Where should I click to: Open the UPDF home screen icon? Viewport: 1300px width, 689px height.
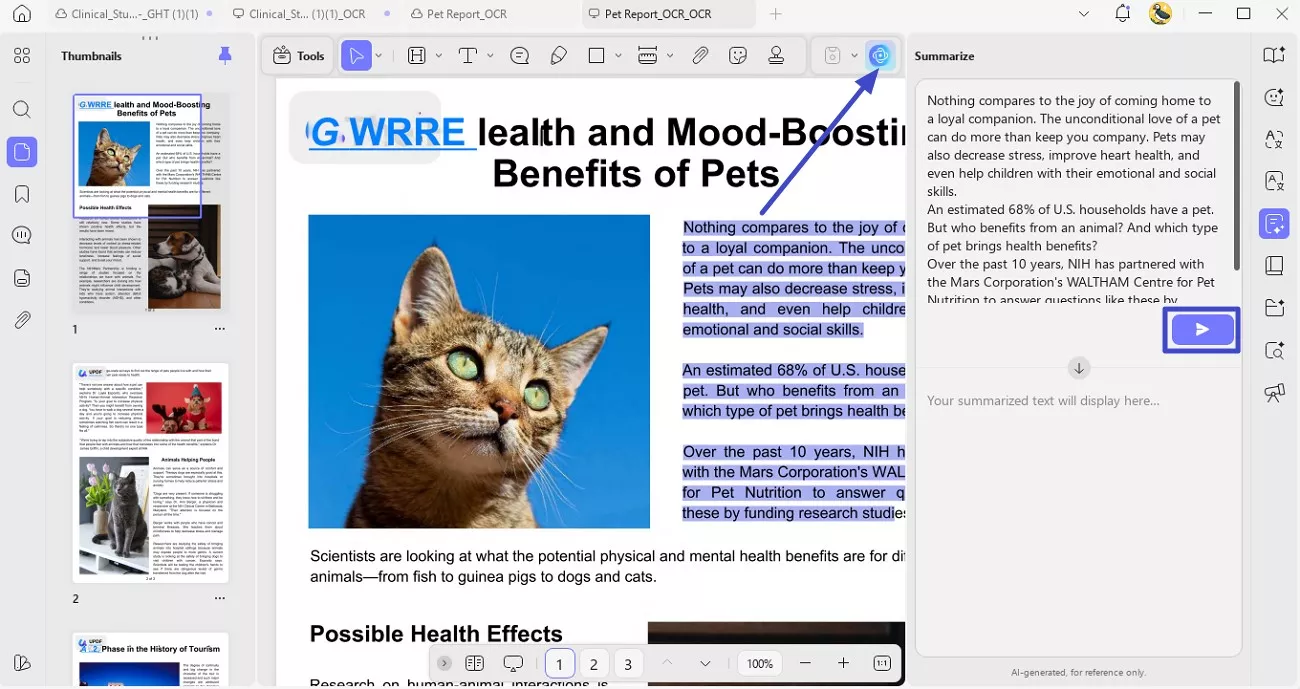(22, 14)
